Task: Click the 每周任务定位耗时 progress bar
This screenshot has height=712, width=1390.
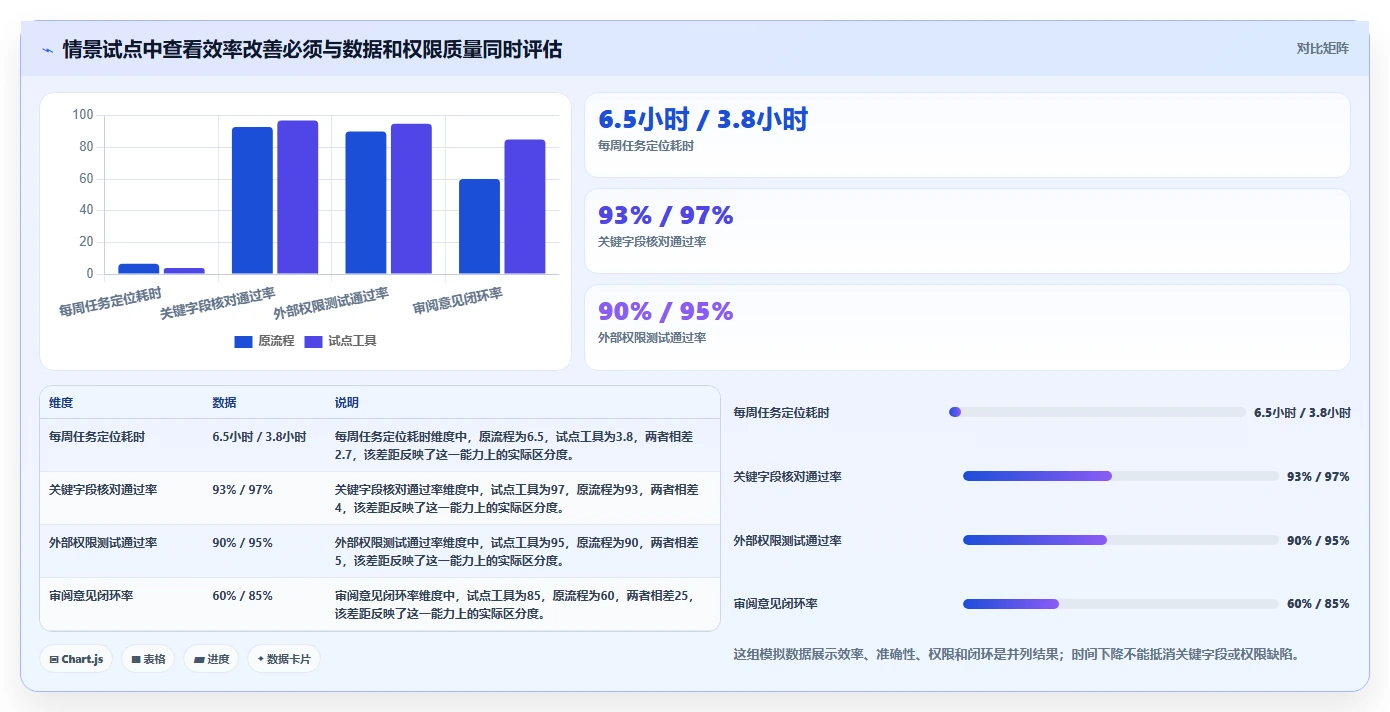Action: coord(1097,412)
